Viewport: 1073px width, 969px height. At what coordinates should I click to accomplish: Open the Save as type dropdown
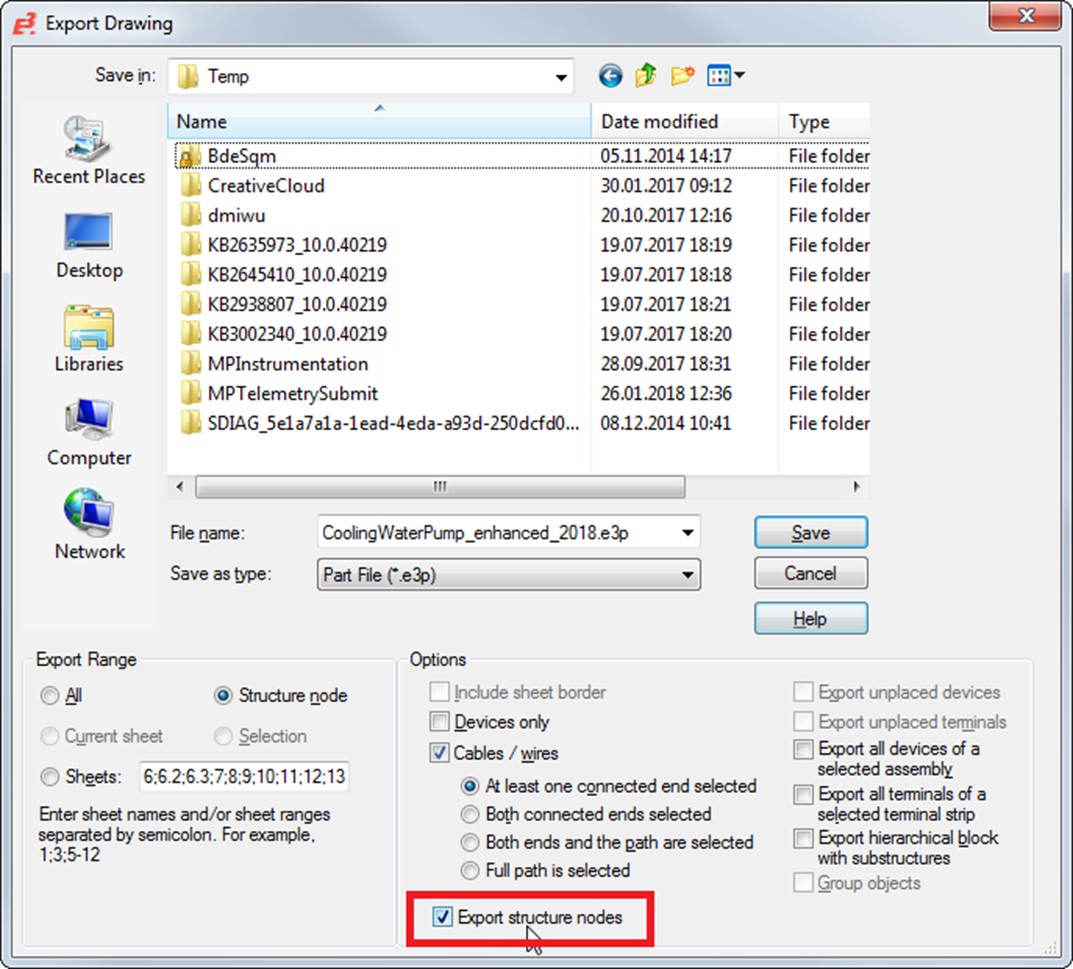687,575
